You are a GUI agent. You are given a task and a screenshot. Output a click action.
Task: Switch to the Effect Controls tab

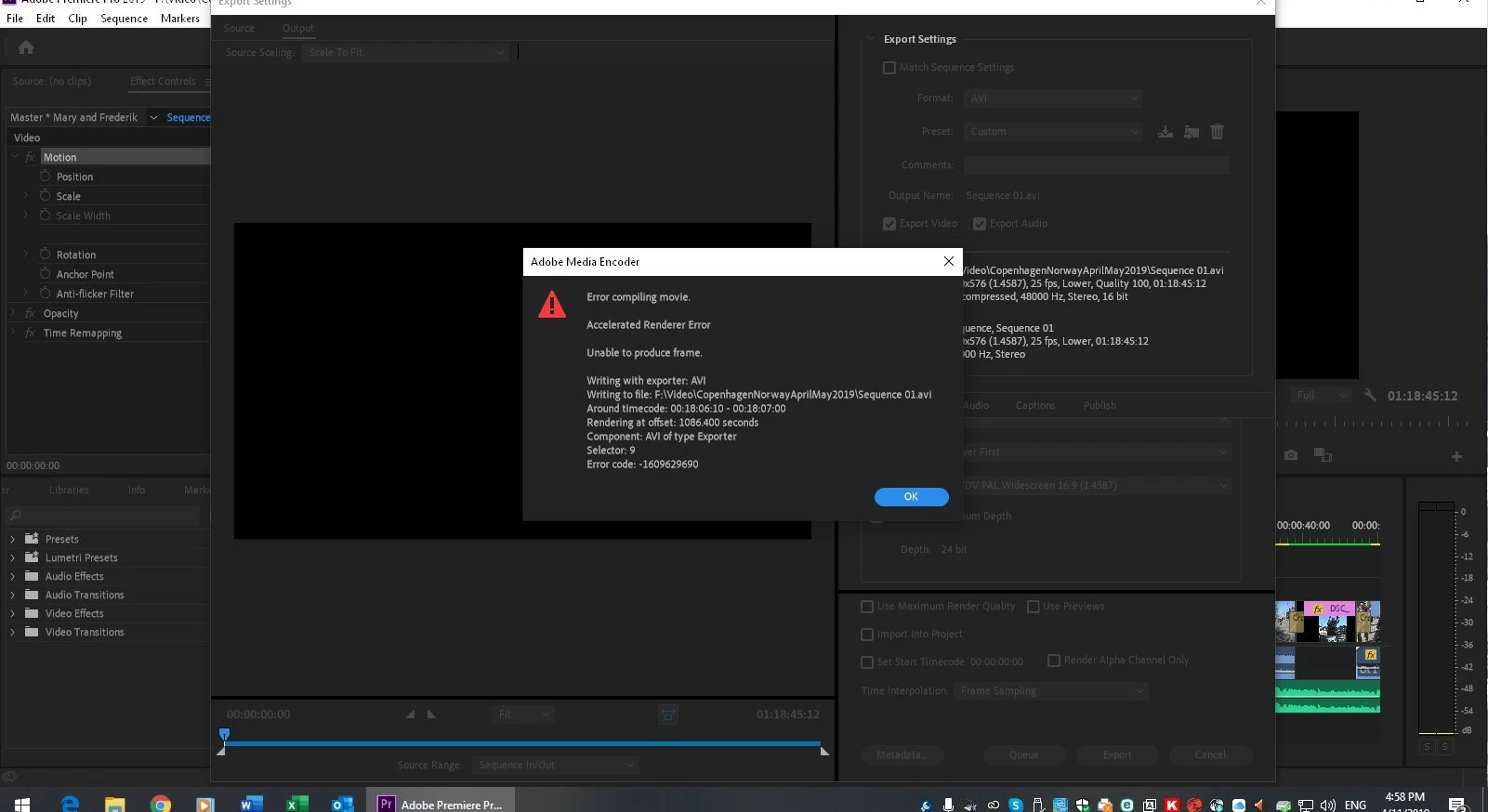pos(163,81)
